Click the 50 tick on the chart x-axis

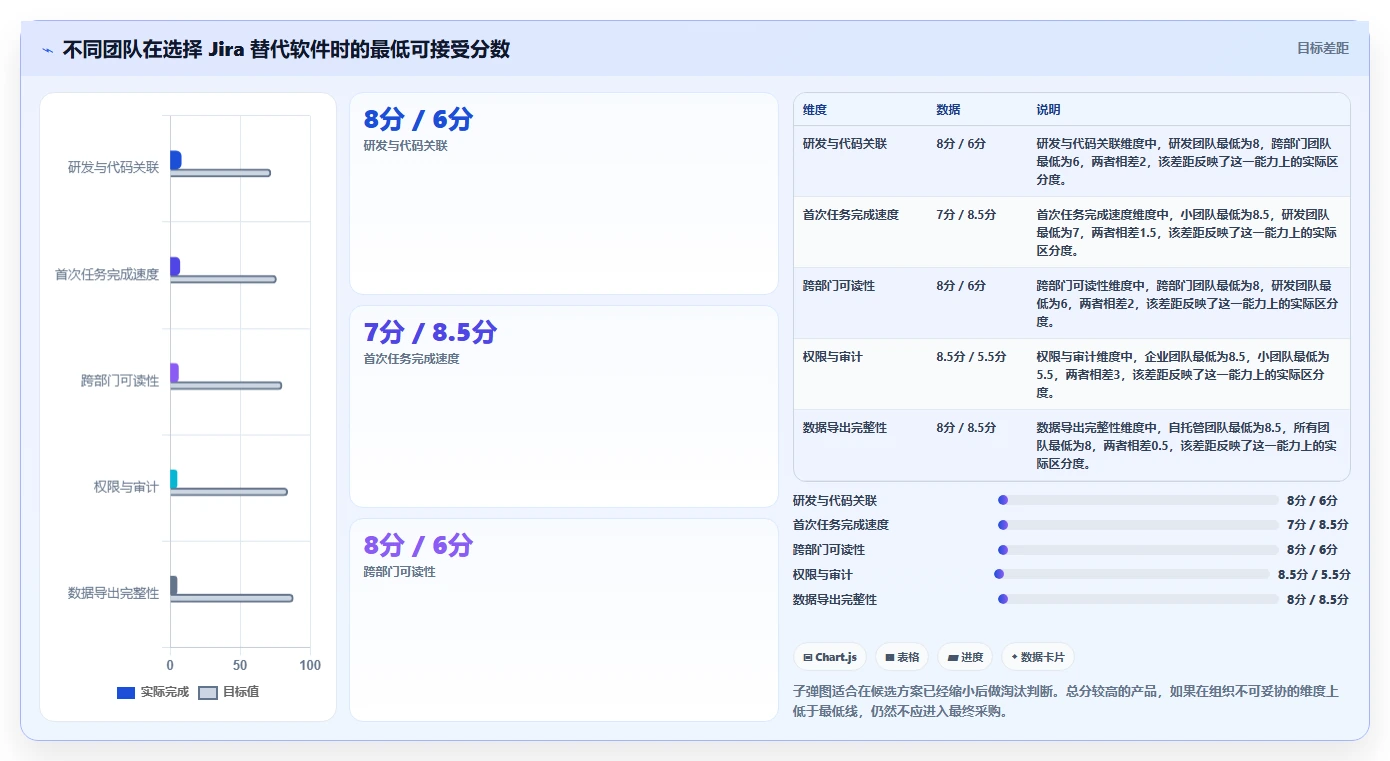(x=240, y=666)
